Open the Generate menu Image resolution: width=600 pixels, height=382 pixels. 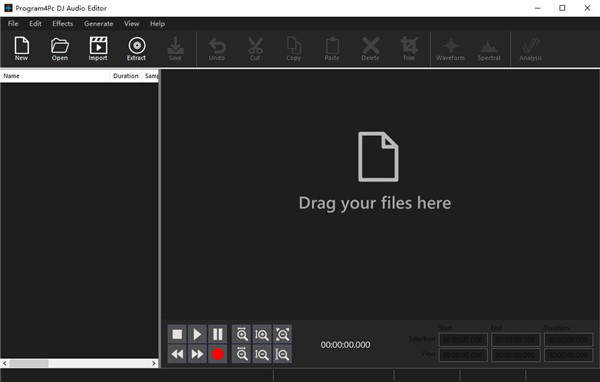coord(99,24)
